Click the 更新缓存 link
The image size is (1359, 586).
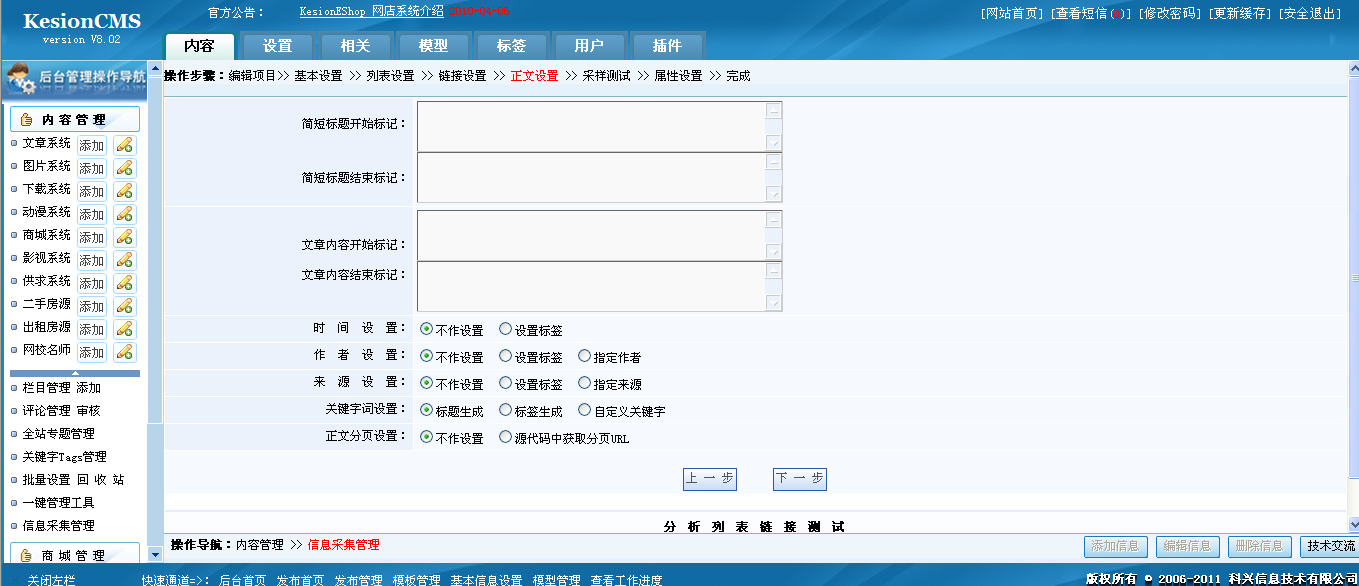pos(1240,13)
